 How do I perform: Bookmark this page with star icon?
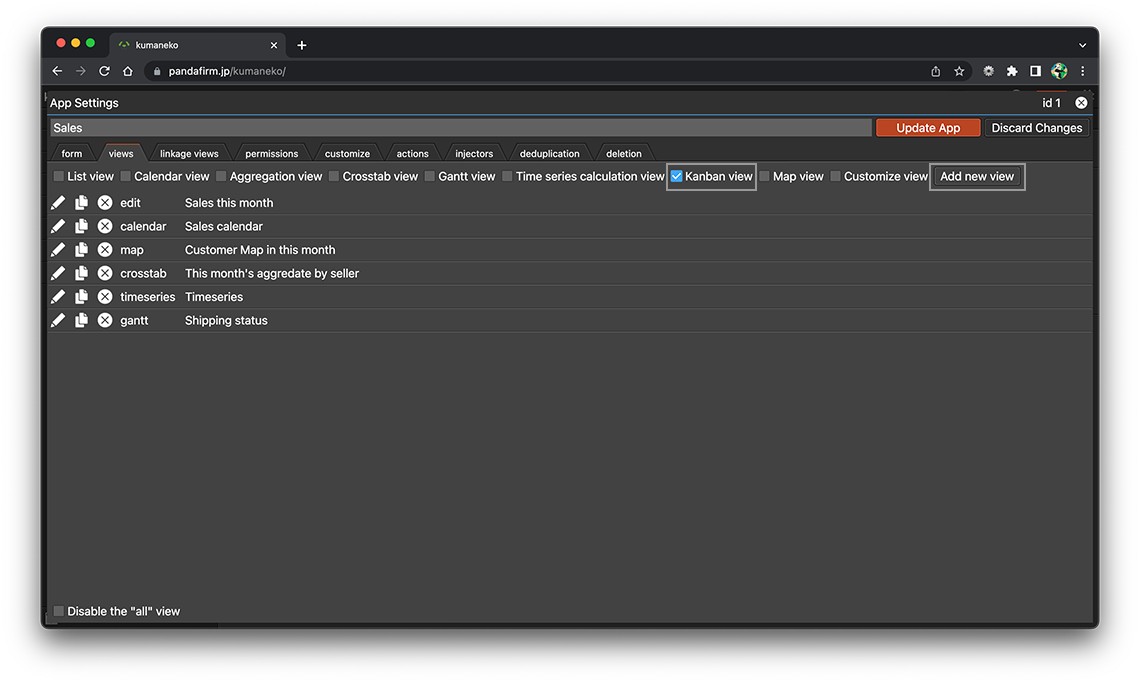point(959,71)
